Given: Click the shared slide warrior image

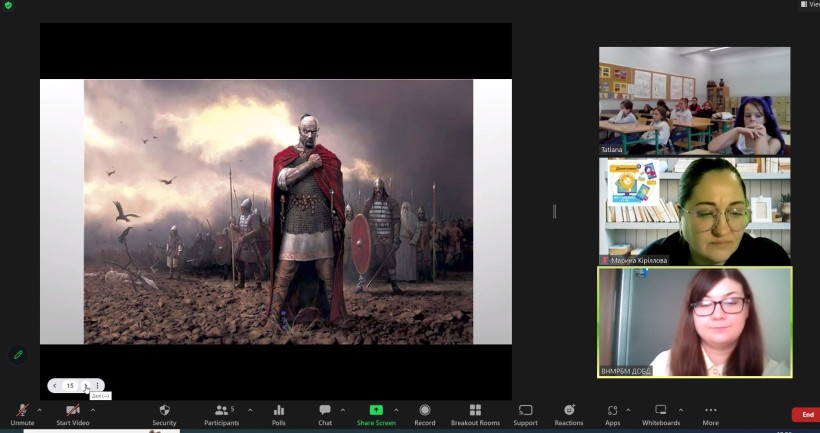Looking at the screenshot, I should [278, 212].
